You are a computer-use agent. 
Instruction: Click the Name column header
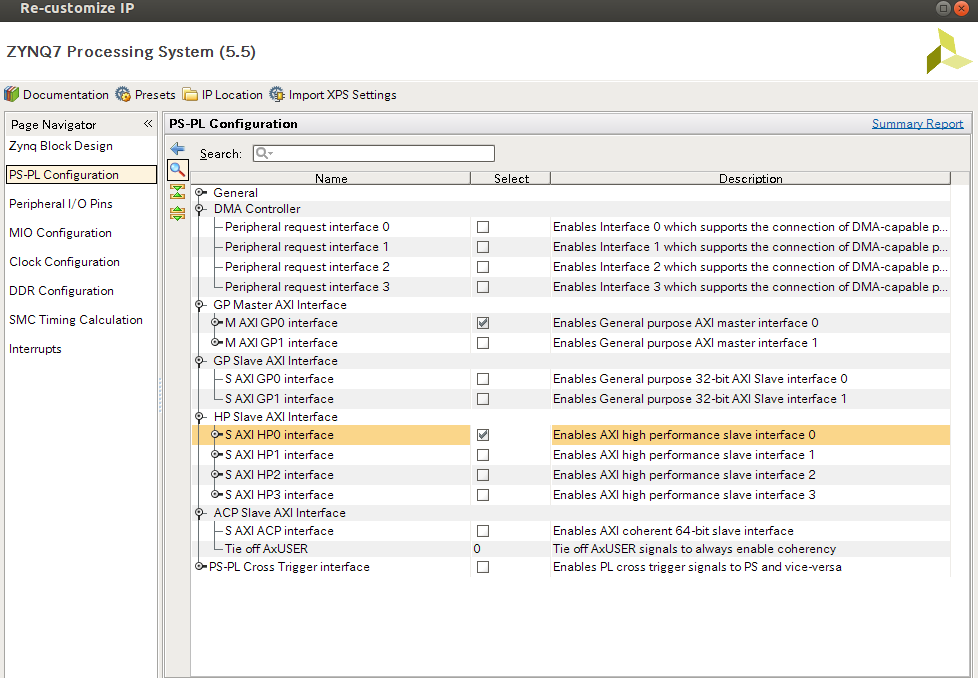pyautogui.click(x=331, y=178)
